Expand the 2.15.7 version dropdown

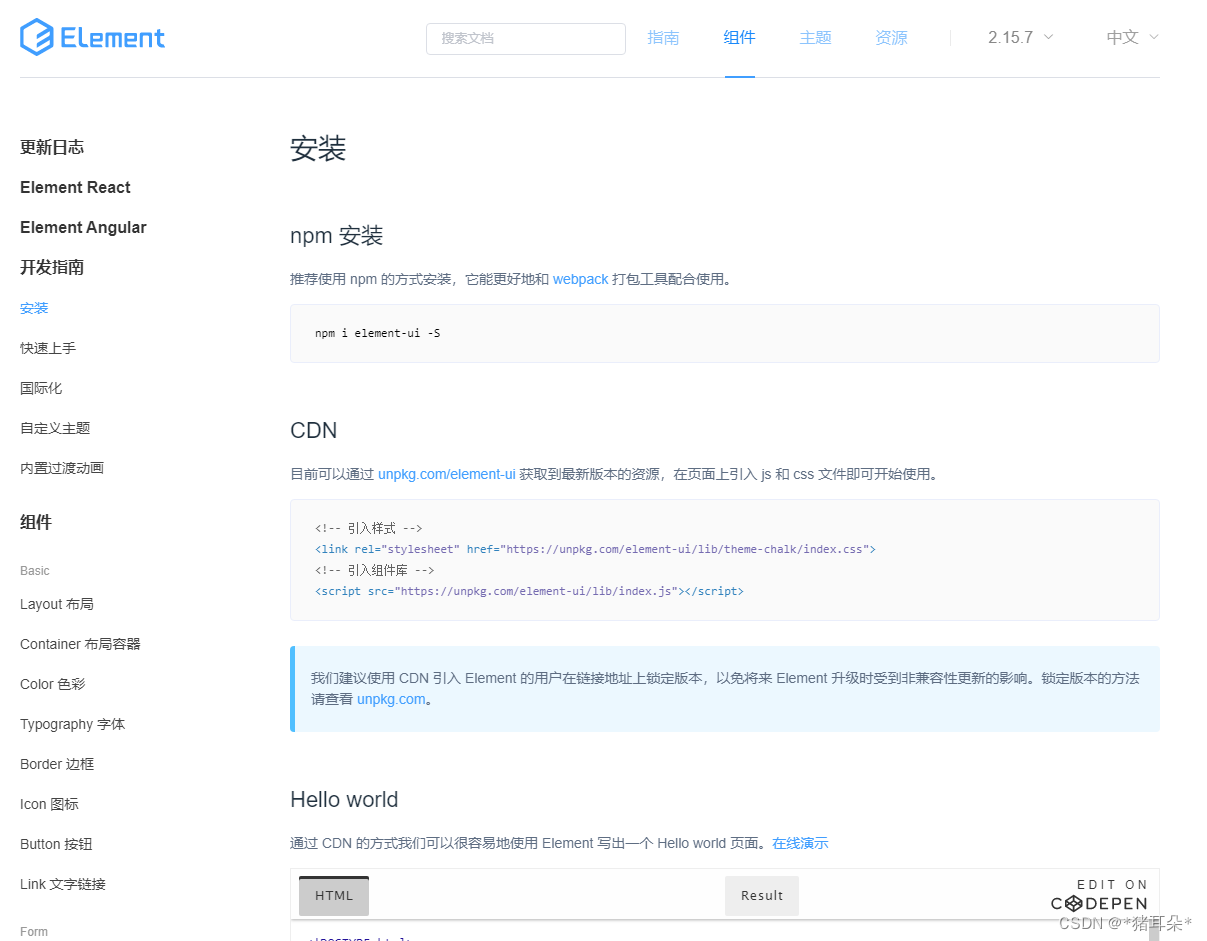pyautogui.click(x=1020, y=38)
